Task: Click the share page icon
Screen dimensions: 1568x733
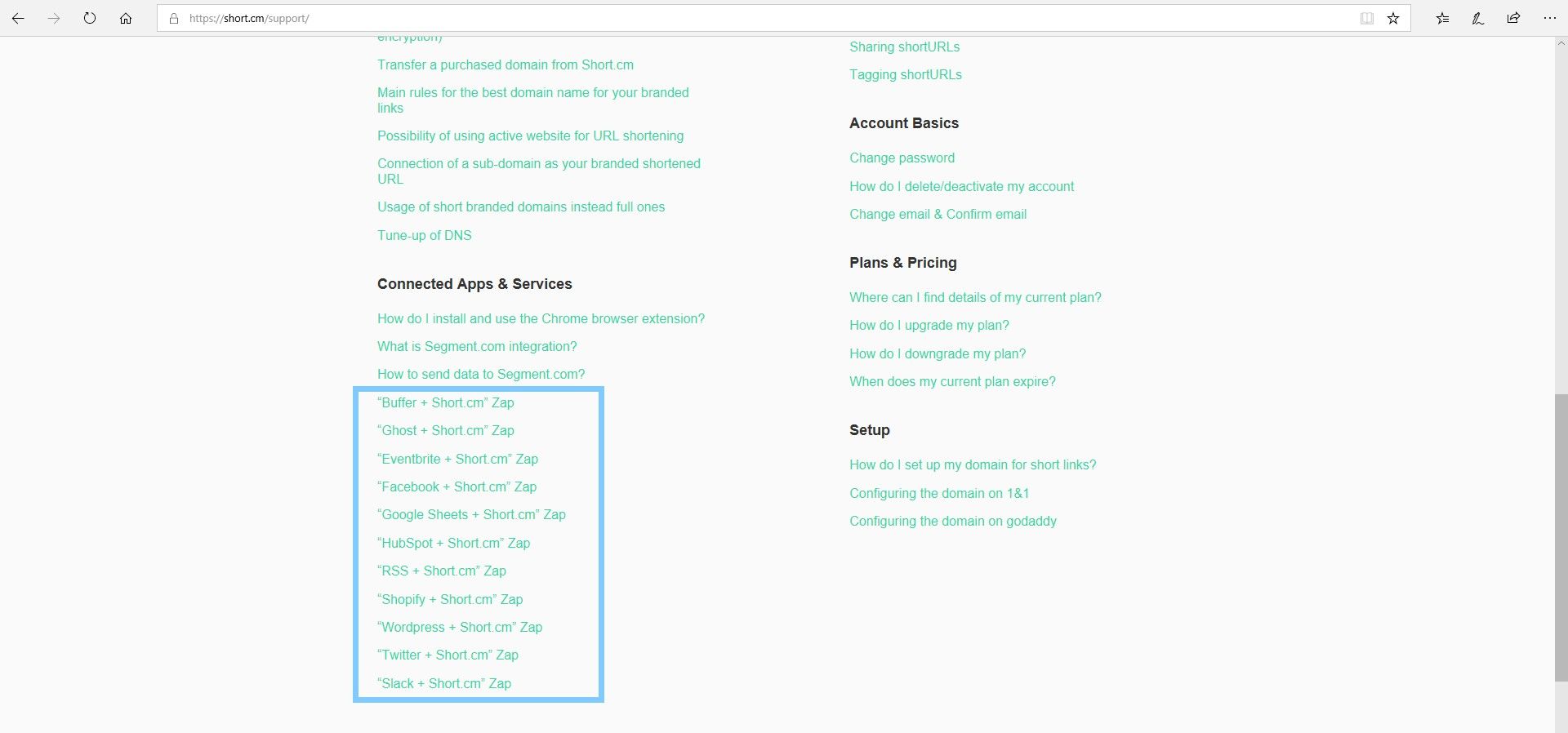Action: 1514,18
